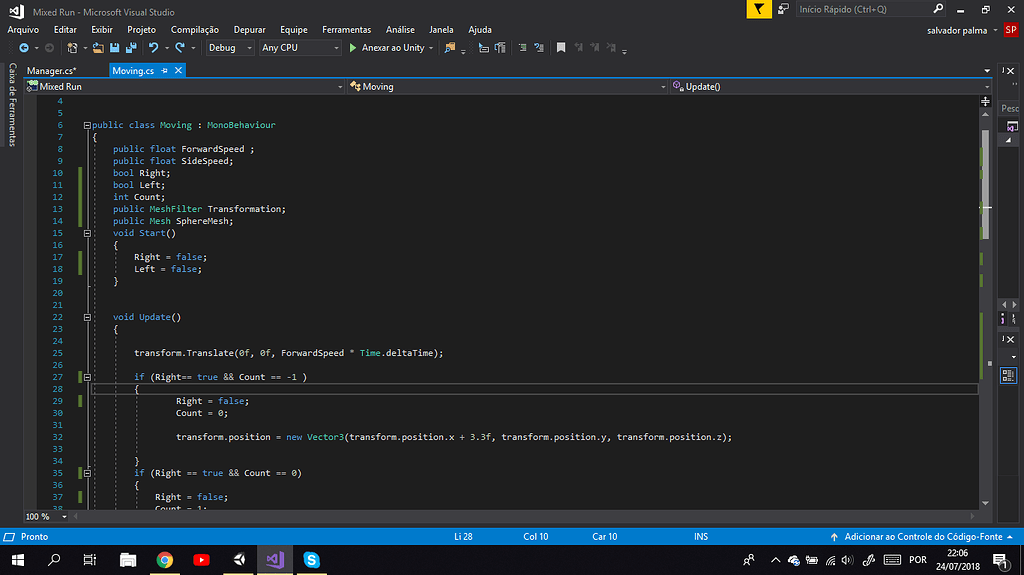Viewport: 1024px width, 575px height.
Task: Open the Debug configuration dropdown
Action: 230,48
